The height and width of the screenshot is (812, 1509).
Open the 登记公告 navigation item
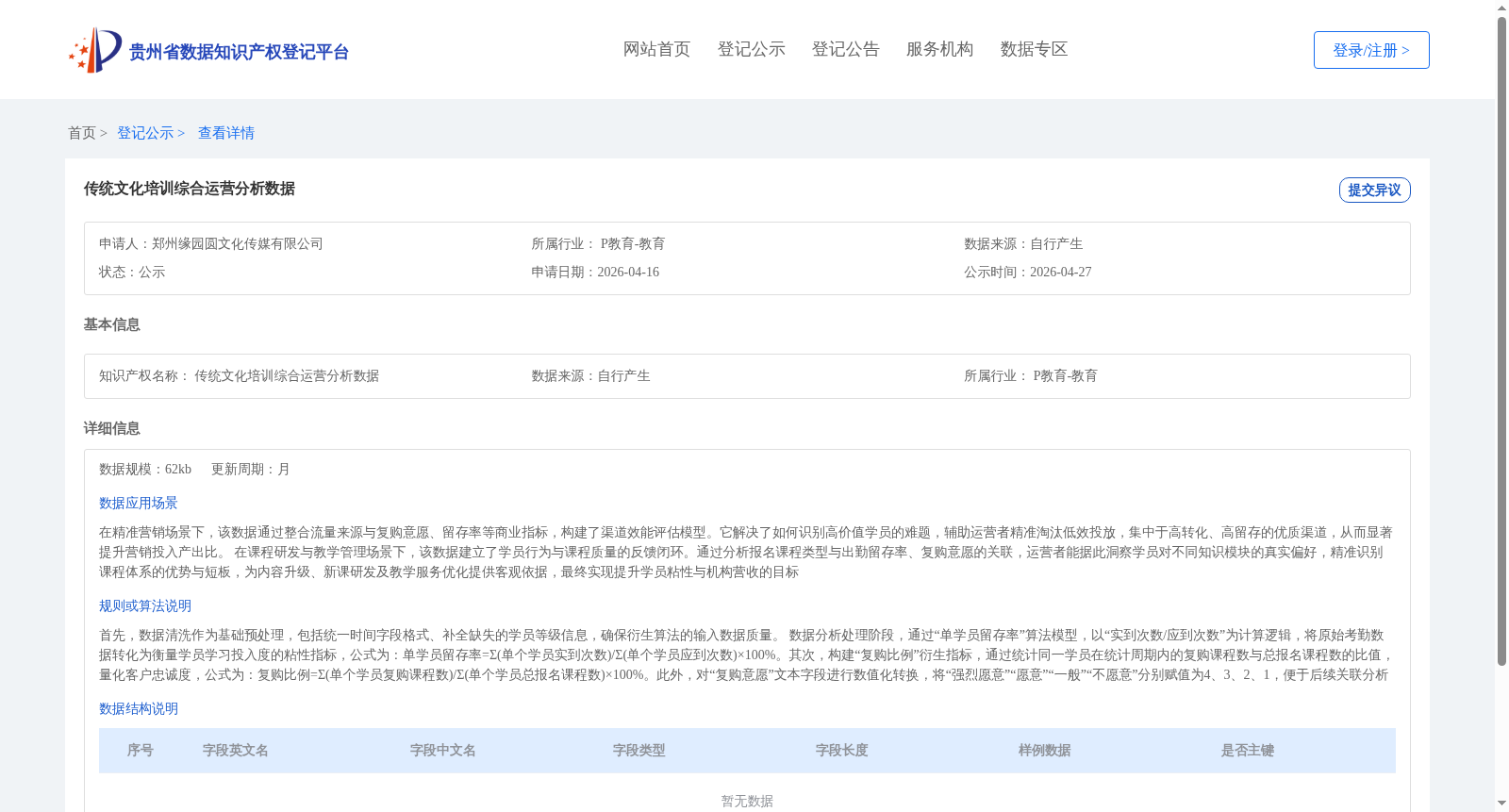pyautogui.click(x=845, y=49)
